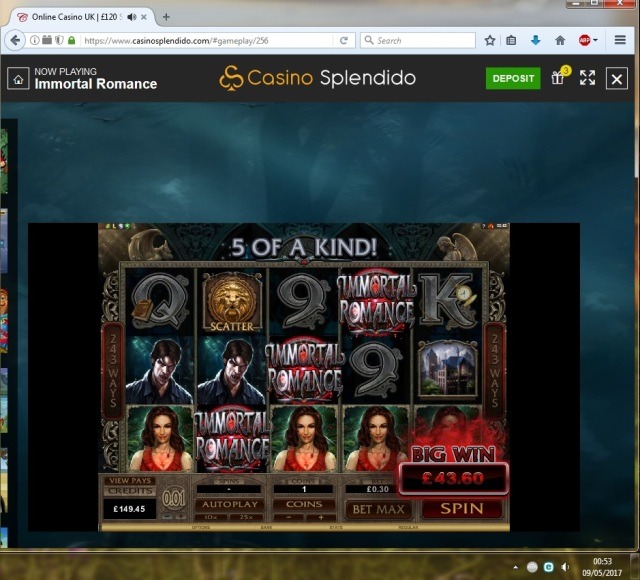This screenshot has width=640, height=580.
Task: Click the AUTOPLAY button
Action: click(x=230, y=504)
